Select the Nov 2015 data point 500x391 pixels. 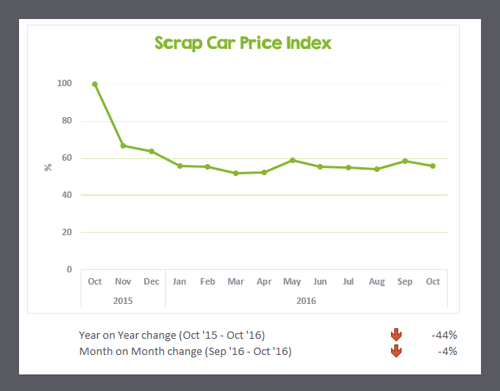123,146
